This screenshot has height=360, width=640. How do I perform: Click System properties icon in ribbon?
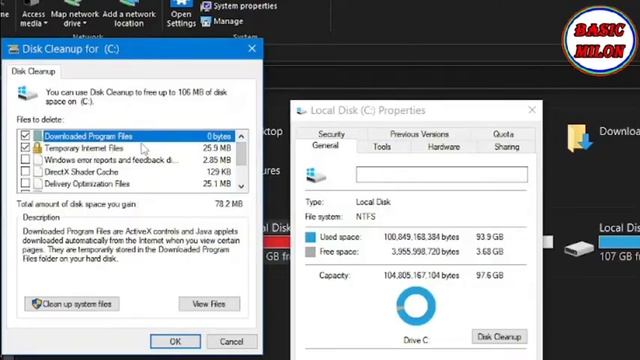206,6
